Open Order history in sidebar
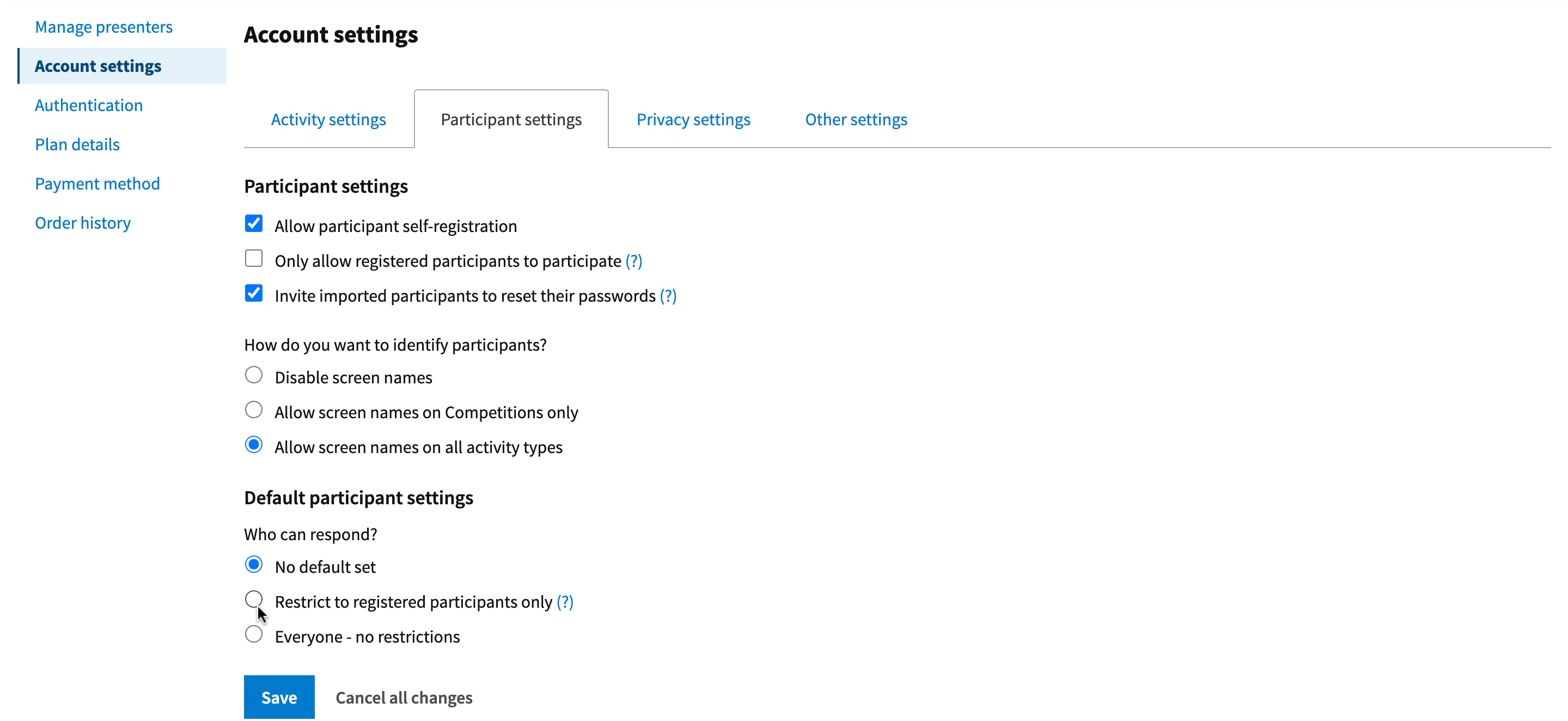 (83, 223)
